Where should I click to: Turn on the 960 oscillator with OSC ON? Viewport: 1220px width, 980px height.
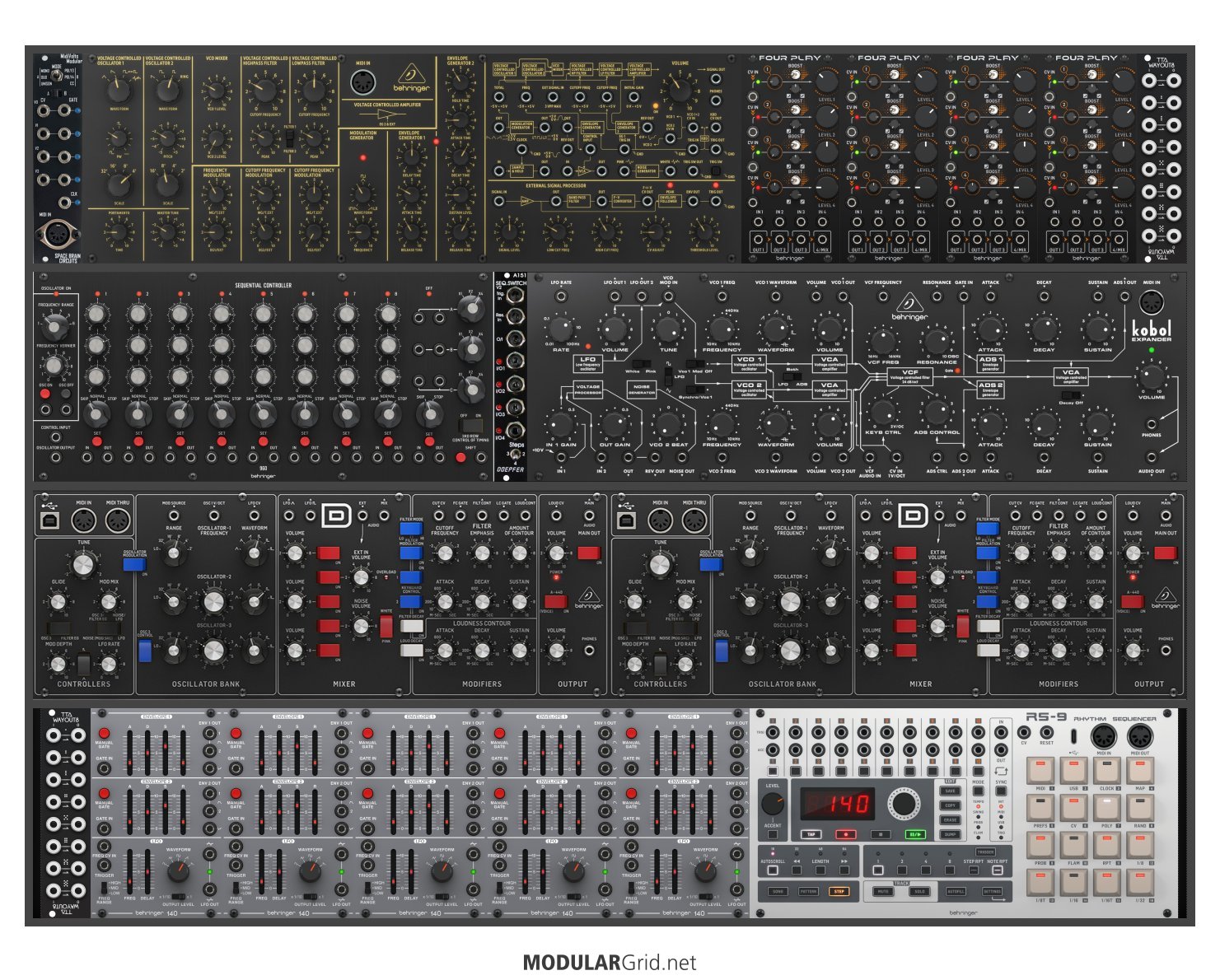coord(45,394)
